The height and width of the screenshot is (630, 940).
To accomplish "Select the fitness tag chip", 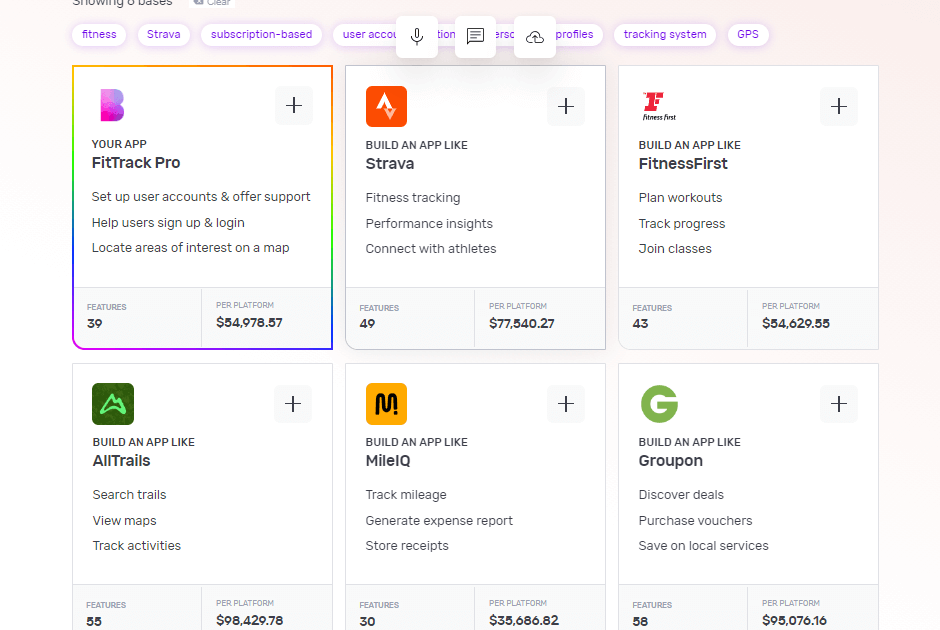I will click(x=99, y=35).
